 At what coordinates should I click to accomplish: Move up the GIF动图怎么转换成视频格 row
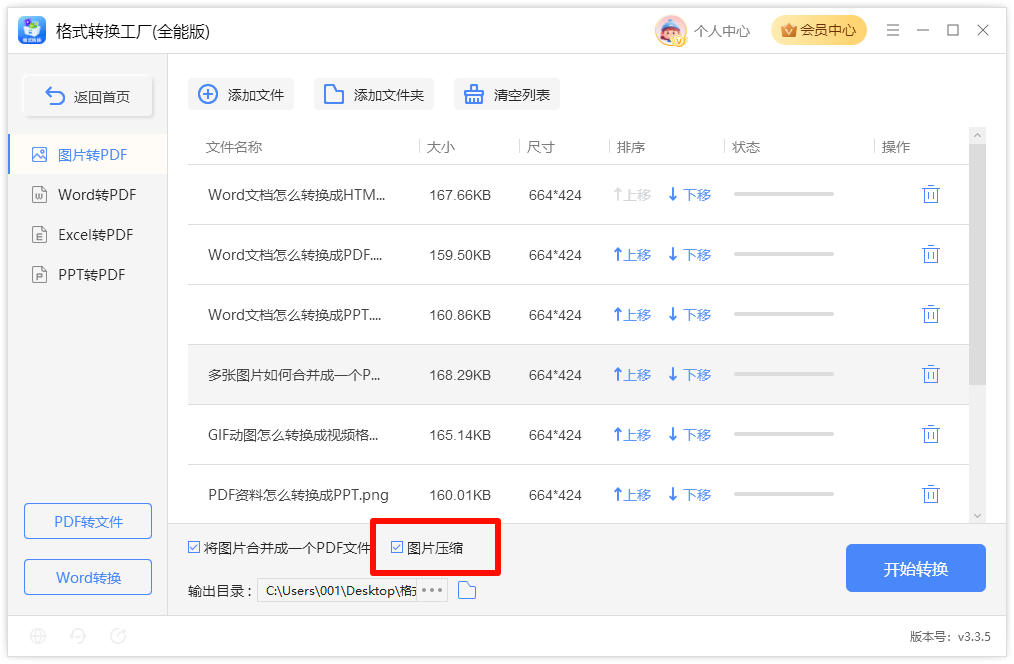point(632,435)
